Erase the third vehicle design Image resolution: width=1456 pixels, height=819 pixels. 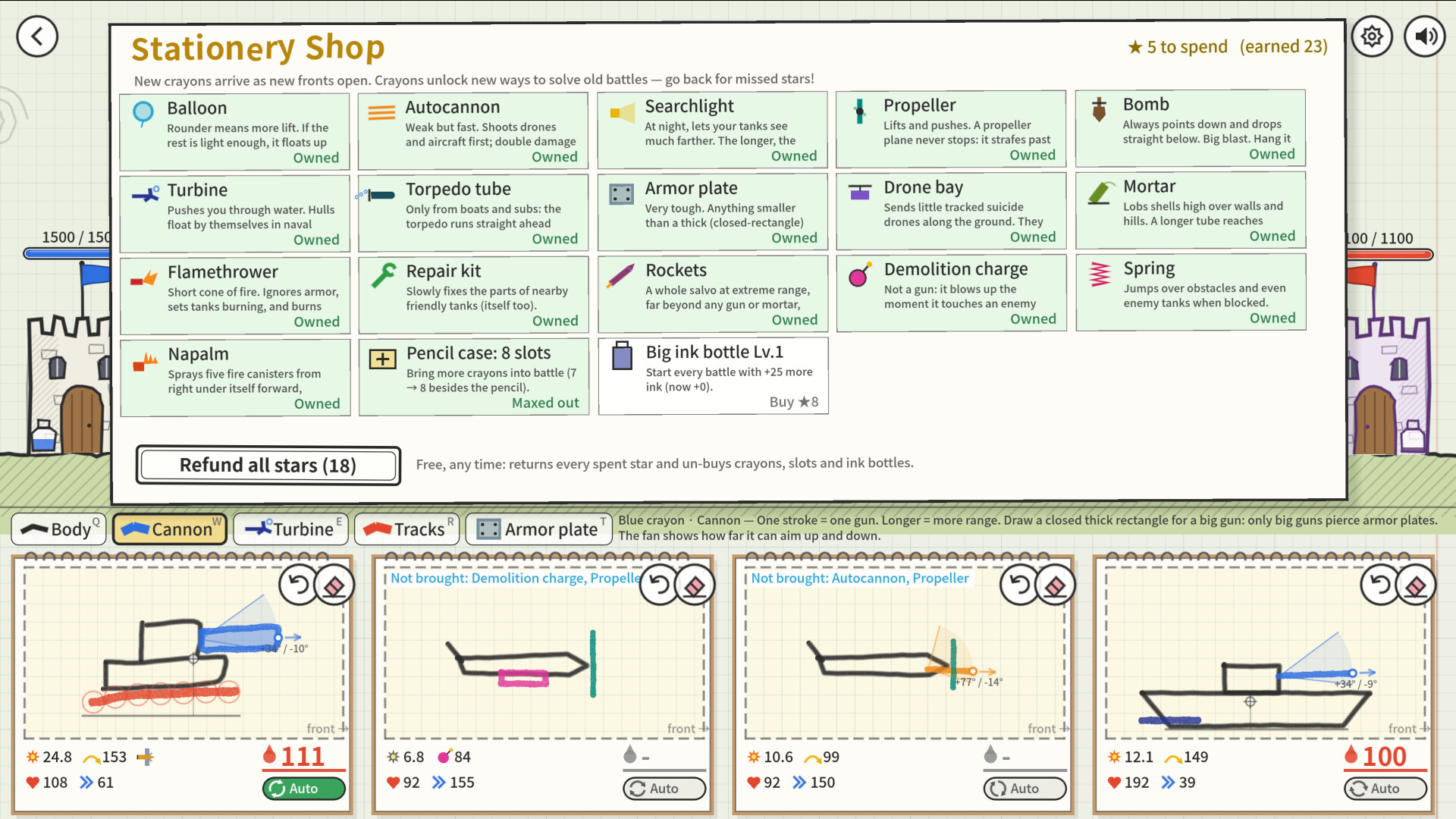[1056, 585]
